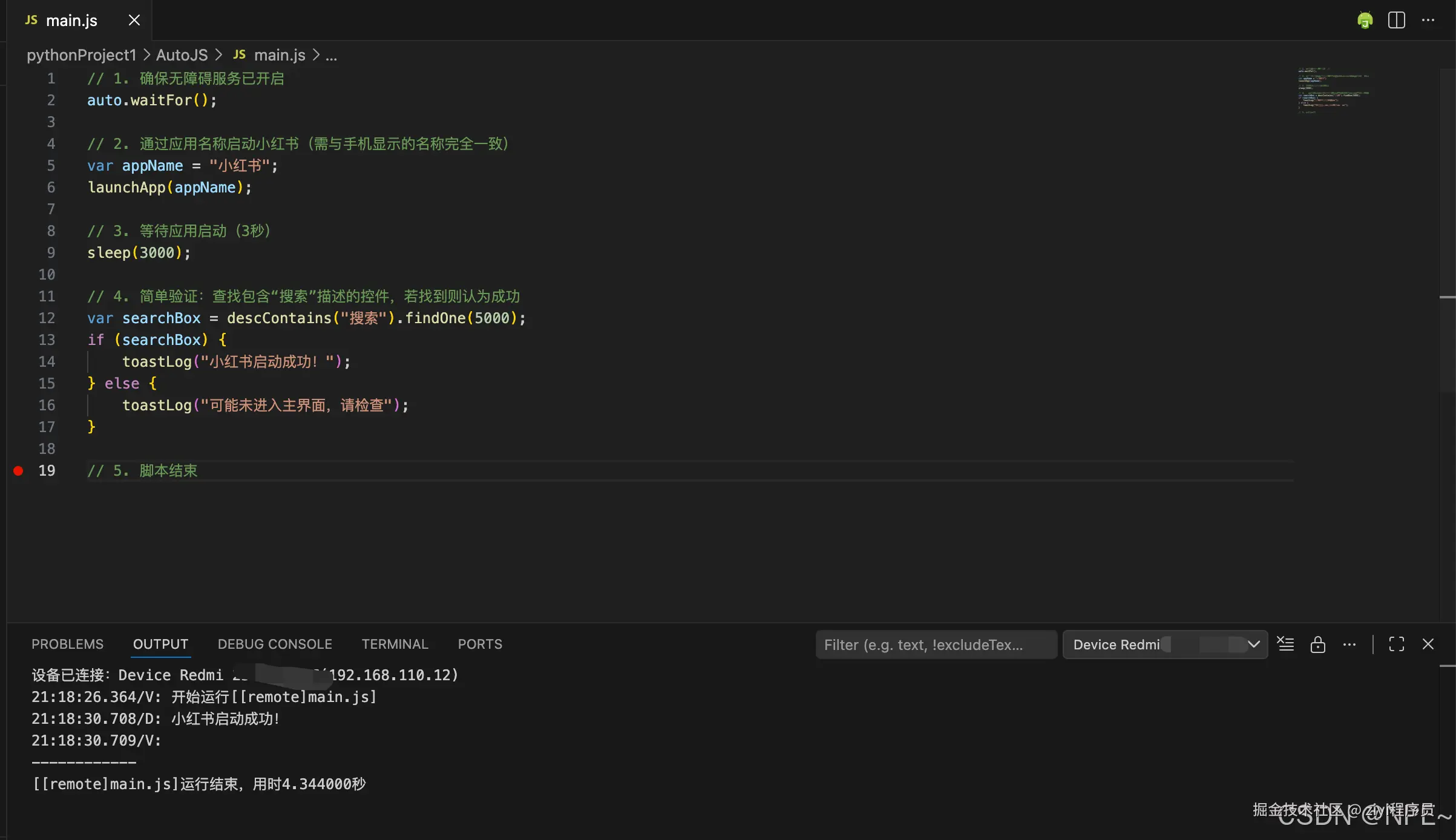Click AutoJS folder in the breadcrumb

182,55
